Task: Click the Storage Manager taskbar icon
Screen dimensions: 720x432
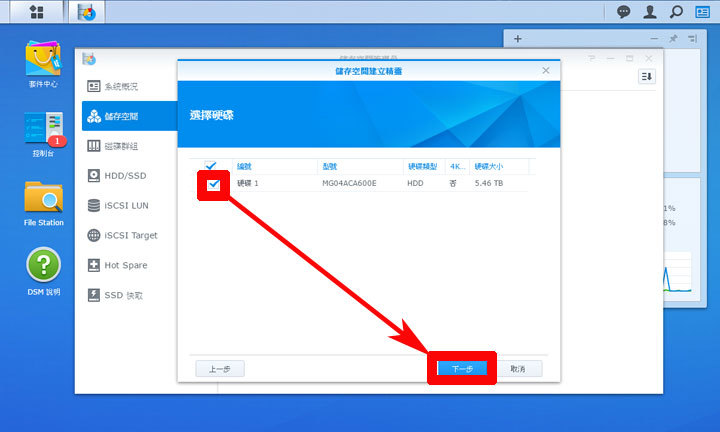Action: coord(87,12)
